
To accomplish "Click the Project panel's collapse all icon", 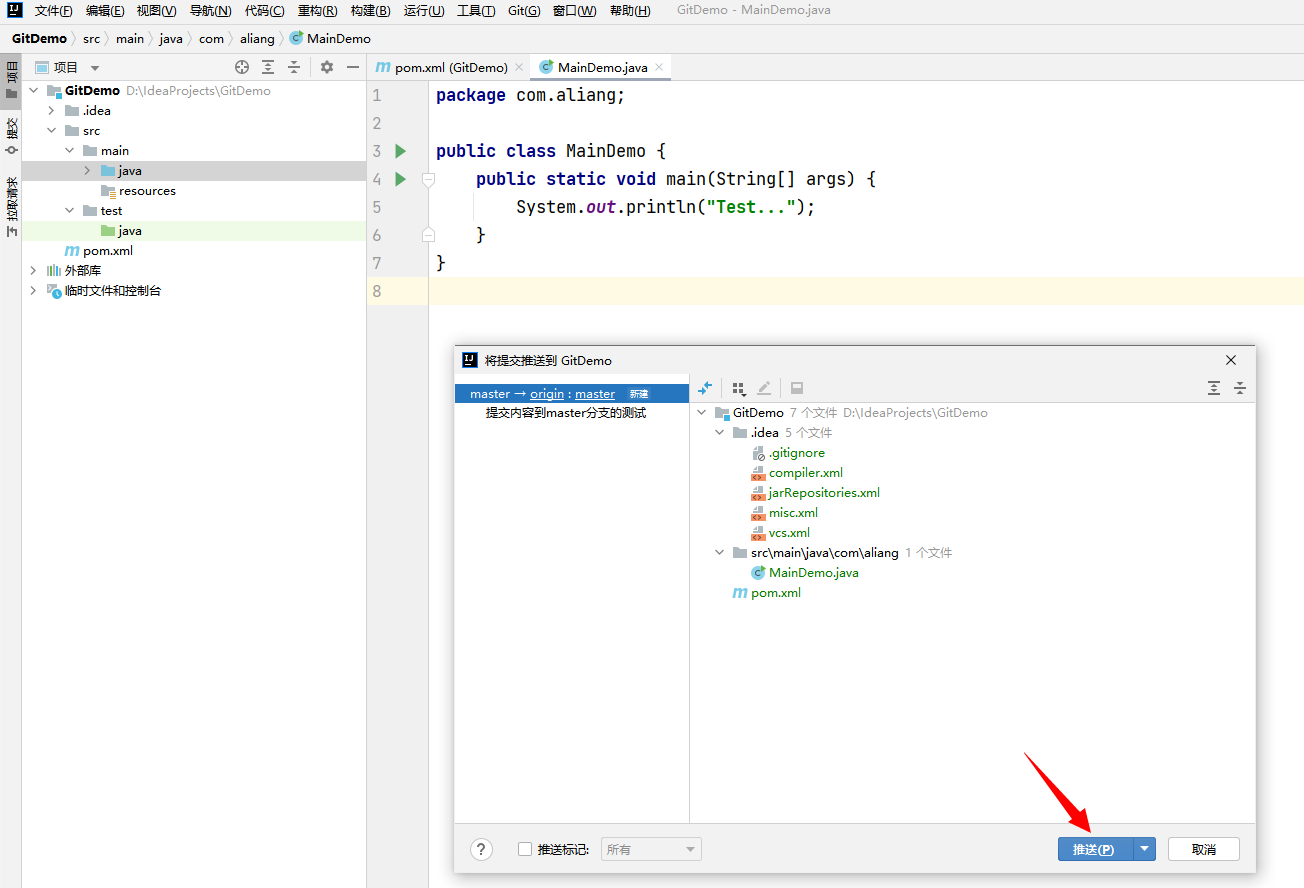I will [294, 67].
